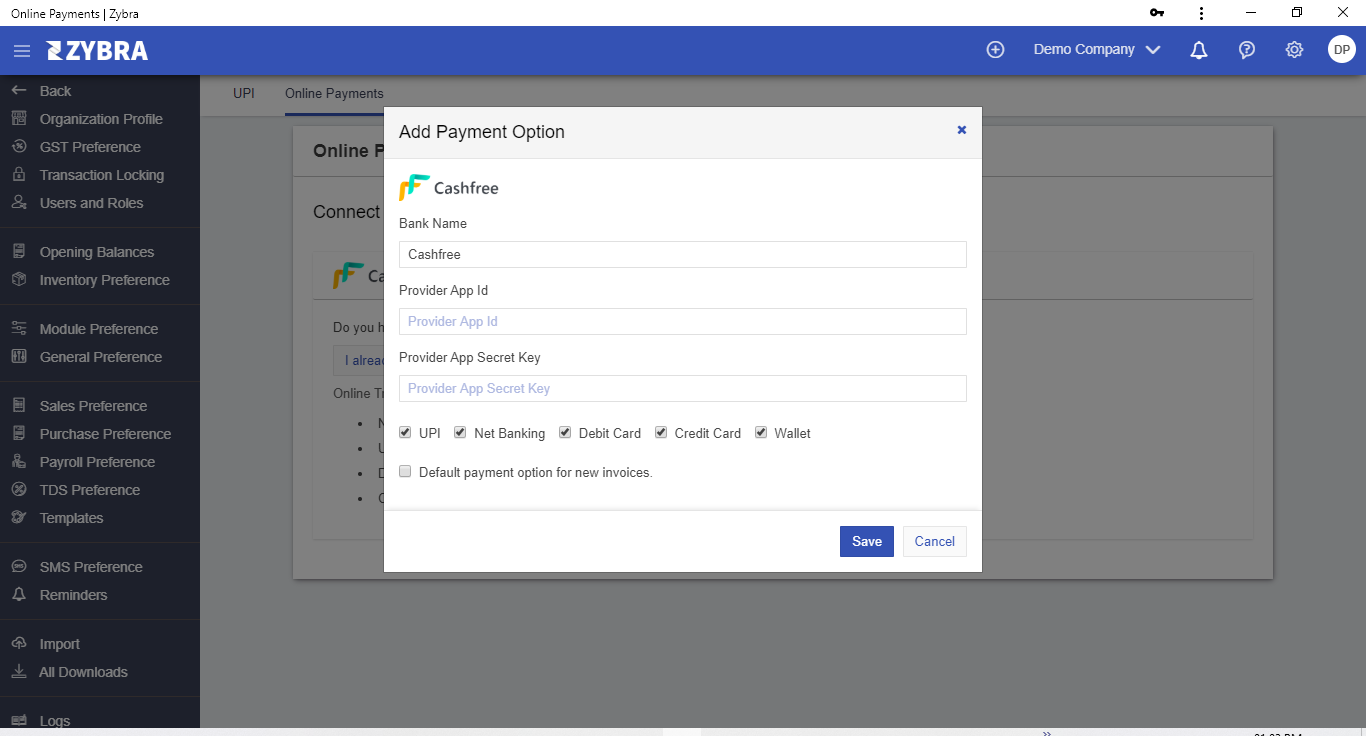Open the notifications bell
The width and height of the screenshot is (1366, 736).
pos(1199,50)
